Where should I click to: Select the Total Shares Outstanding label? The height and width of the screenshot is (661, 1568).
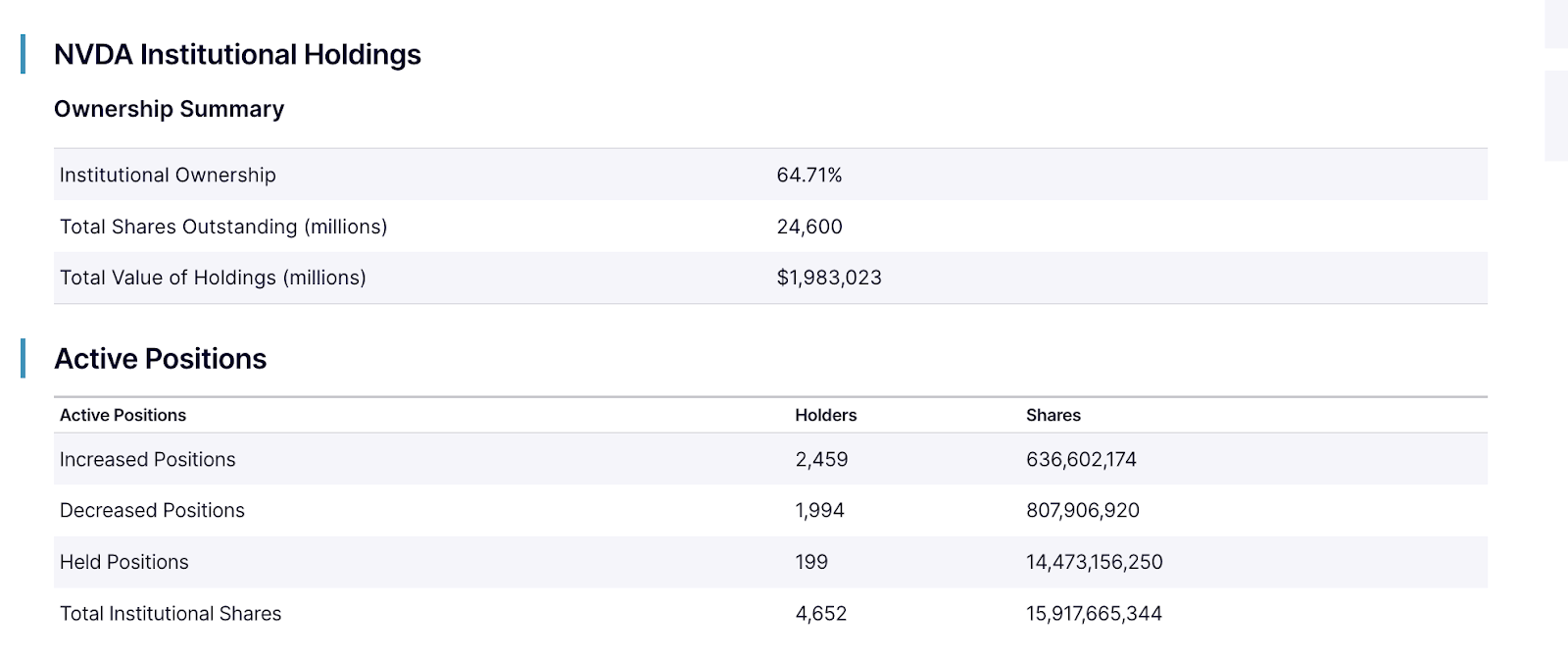(x=223, y=227)
